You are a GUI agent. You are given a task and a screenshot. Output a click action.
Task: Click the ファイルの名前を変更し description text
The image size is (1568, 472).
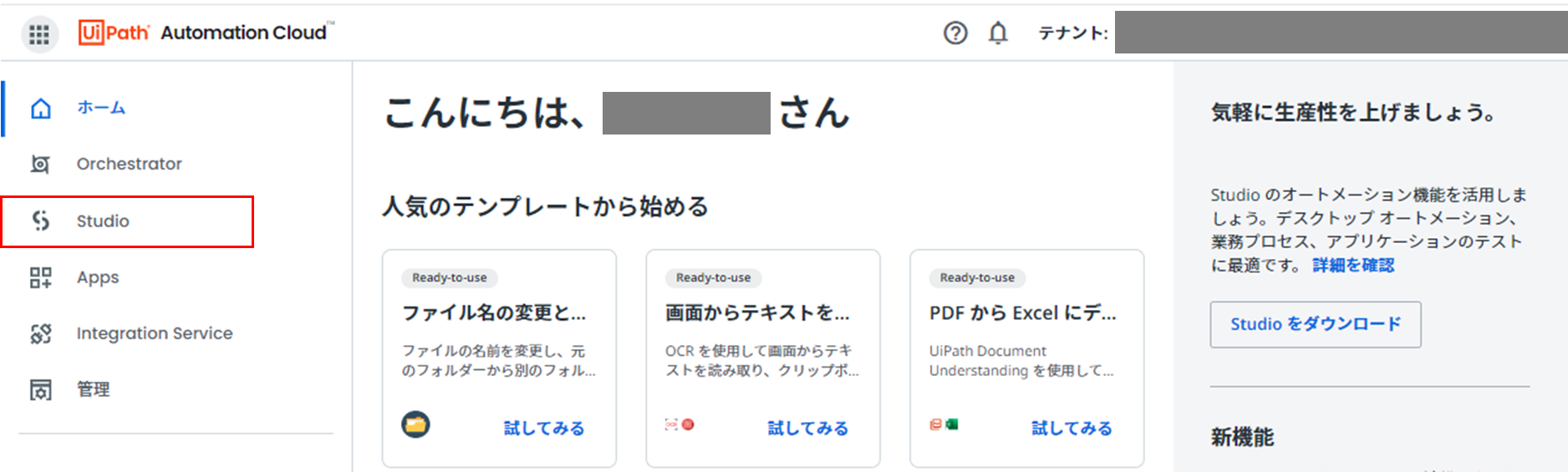[498, 361]
